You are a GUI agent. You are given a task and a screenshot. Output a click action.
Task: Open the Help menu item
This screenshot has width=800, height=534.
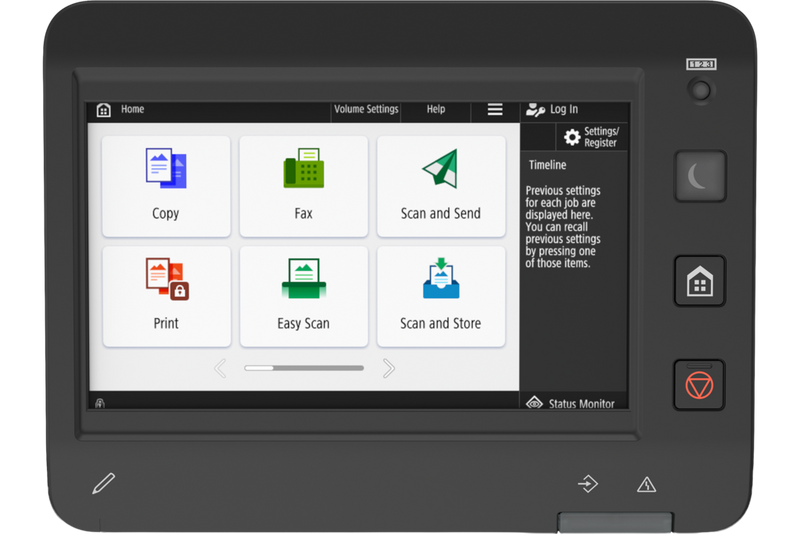tap(436, 110)
